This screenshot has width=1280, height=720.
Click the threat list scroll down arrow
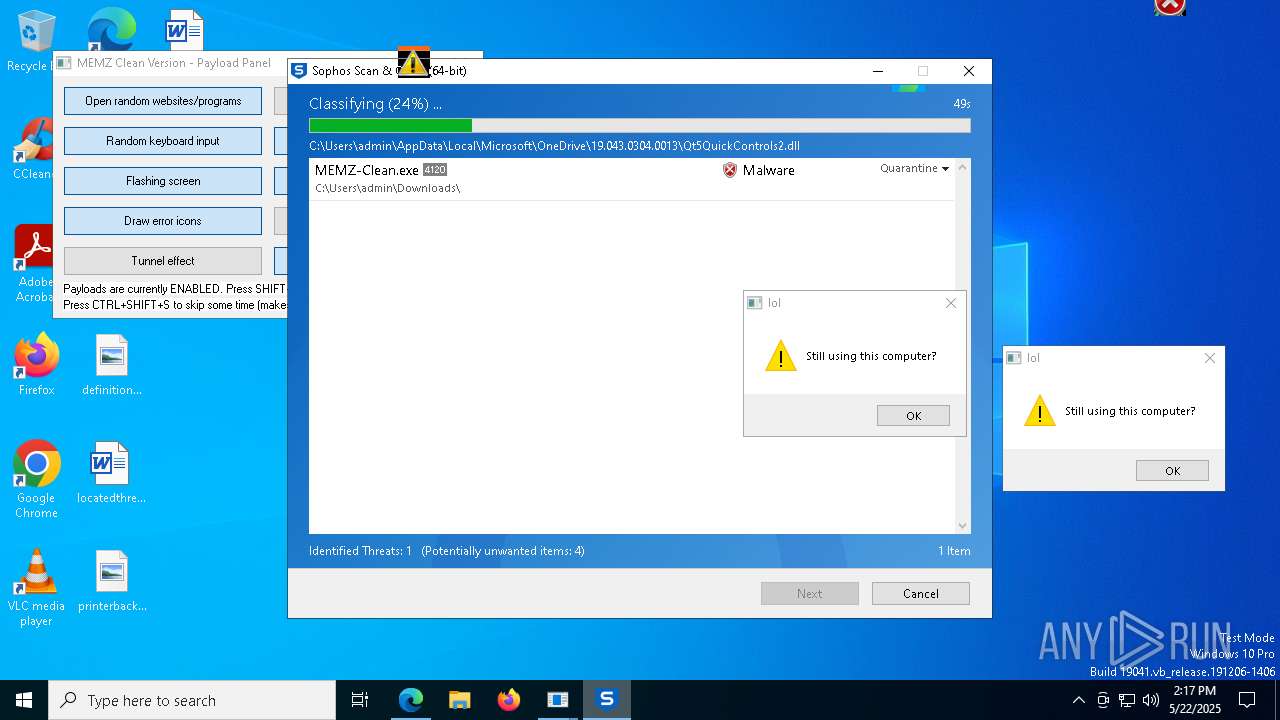(962, 526)
